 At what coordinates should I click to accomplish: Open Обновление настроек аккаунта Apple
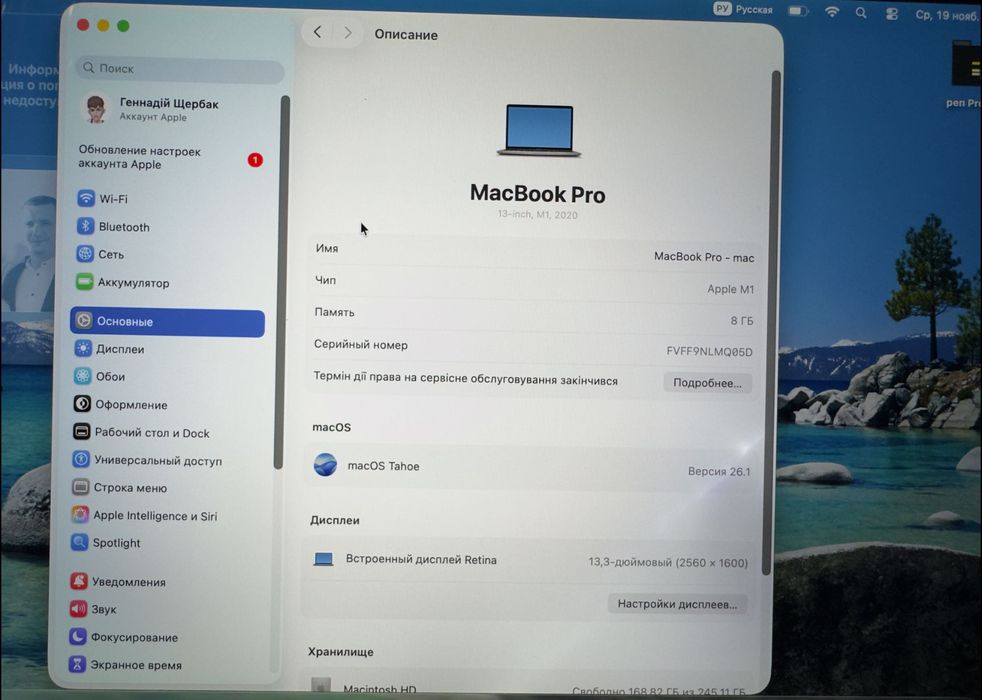140,158
